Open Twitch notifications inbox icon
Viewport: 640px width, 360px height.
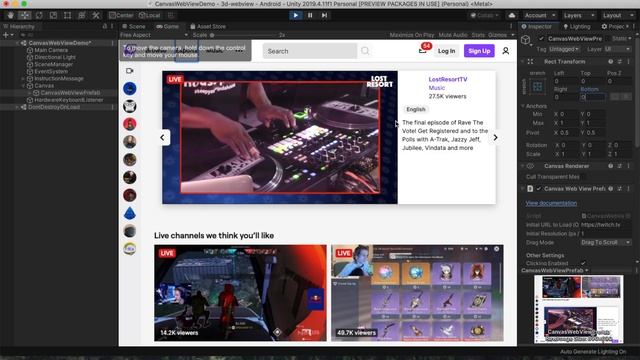click(422, 51)
